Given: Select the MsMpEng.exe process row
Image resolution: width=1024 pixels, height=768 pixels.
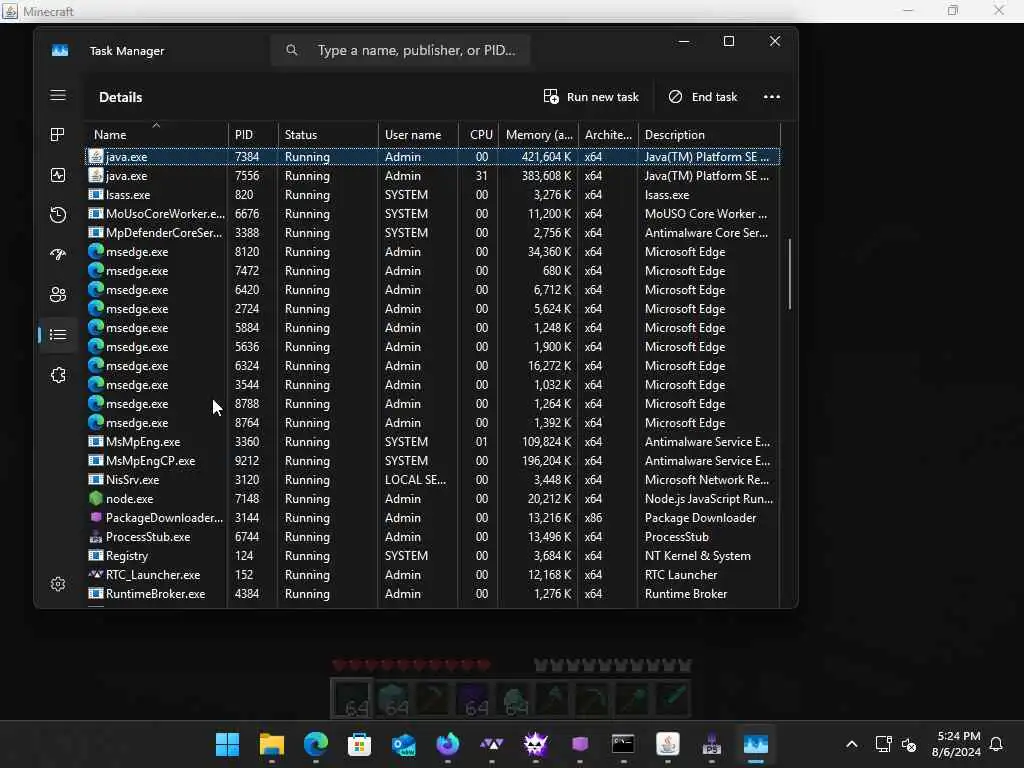Looking at the screenshot, I should click(433, 441).
